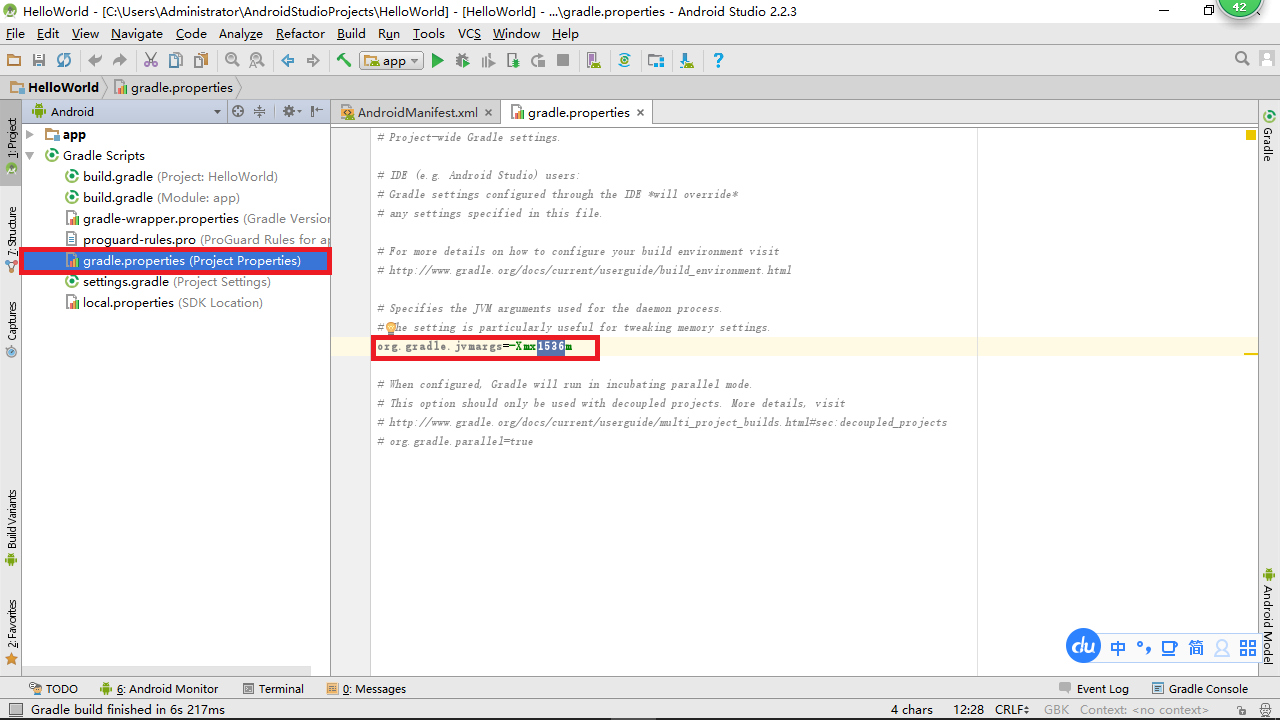Click the intention light bulb in editor
Screen dimensions: 1280x720
[x=391, y=327]
